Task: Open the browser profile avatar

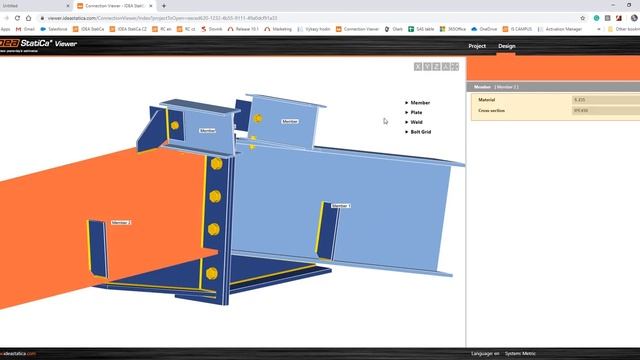Action: [634, 18]
